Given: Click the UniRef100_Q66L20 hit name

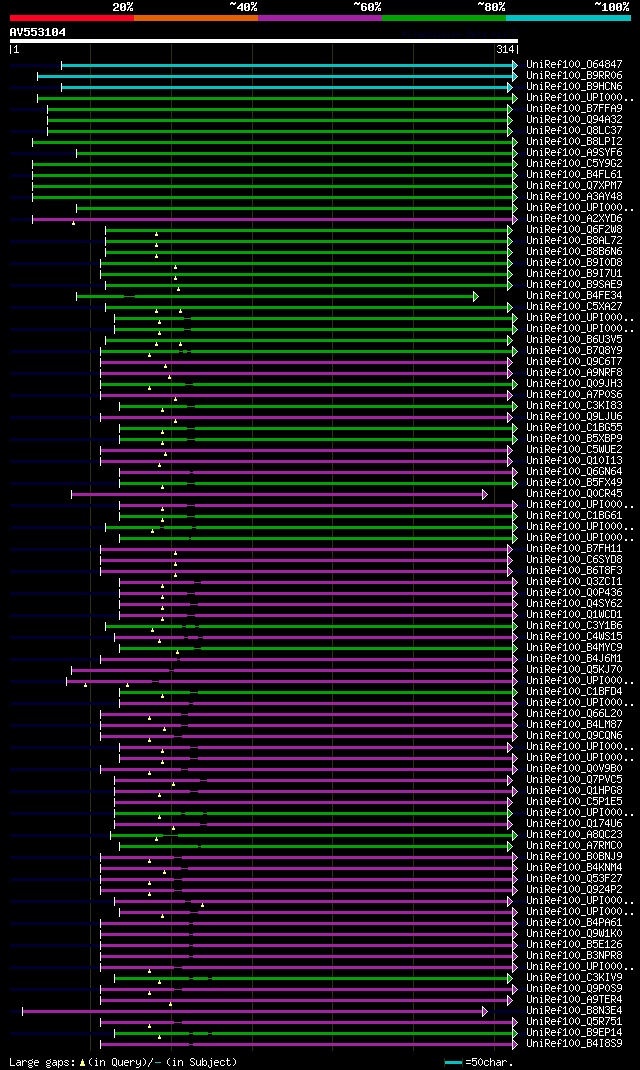Looking at the screenshot, I should [574, 713].
